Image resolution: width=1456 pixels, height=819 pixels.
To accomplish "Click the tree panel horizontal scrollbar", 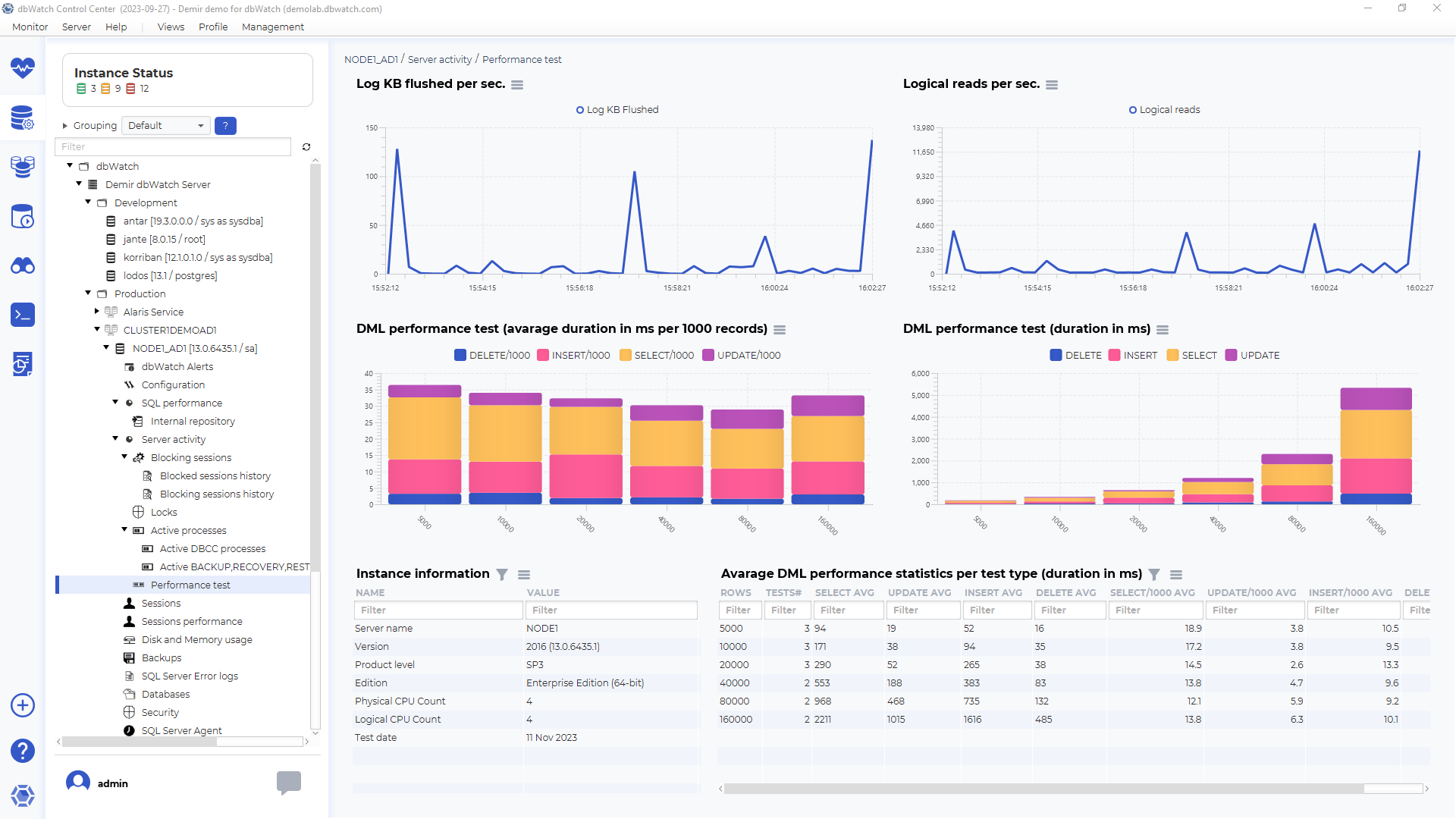I will pyautogui.click(x=140, y=742).
